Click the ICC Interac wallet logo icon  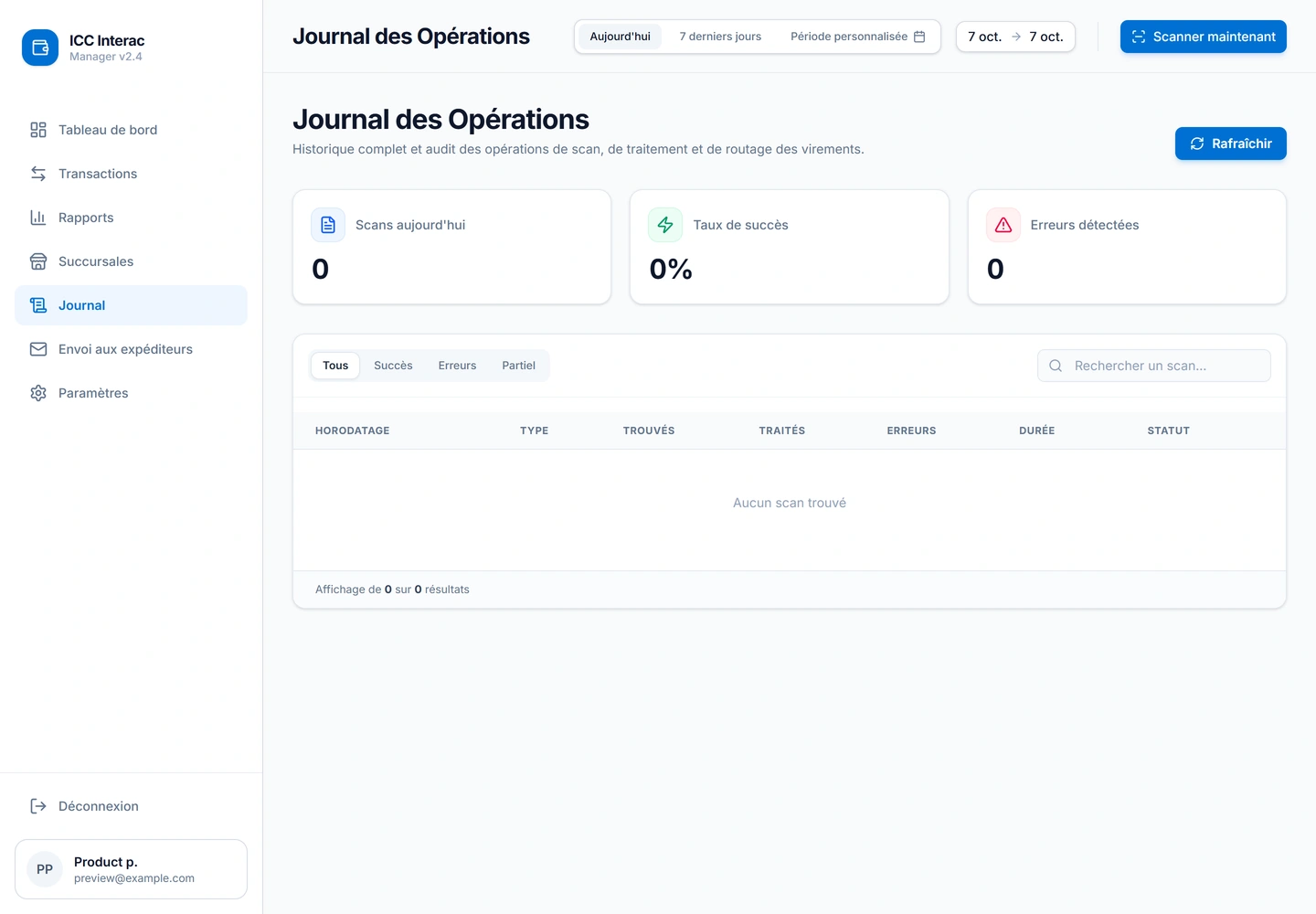pos(40,48)
